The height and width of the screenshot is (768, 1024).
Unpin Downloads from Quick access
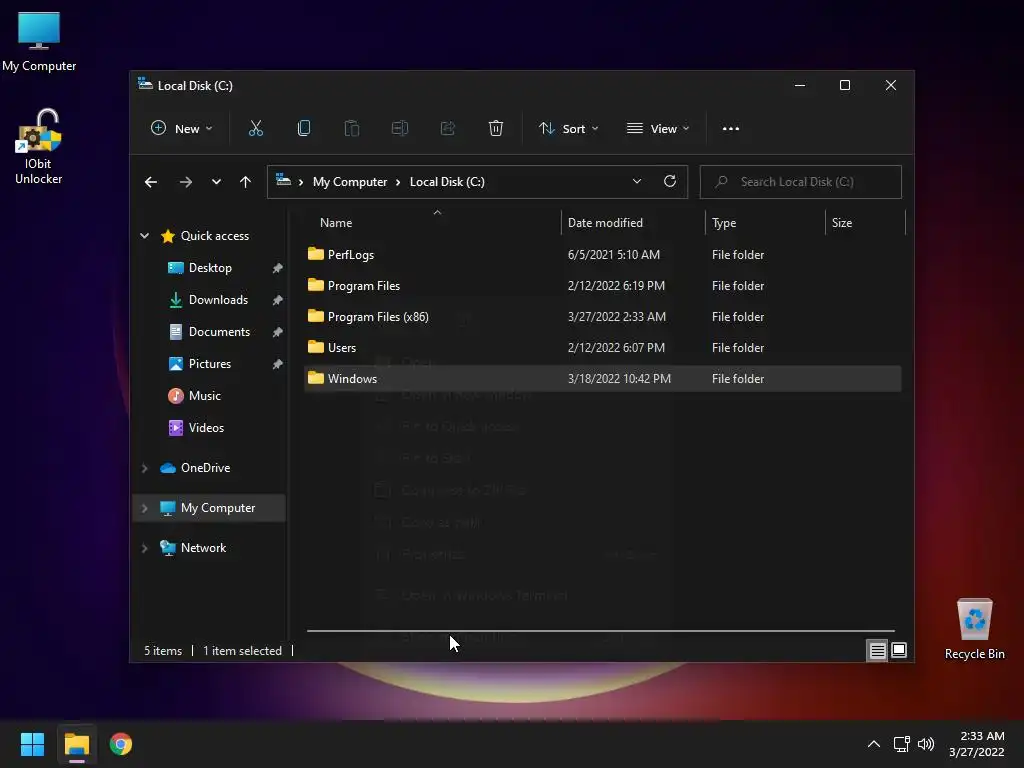click(x=278, y=300)
